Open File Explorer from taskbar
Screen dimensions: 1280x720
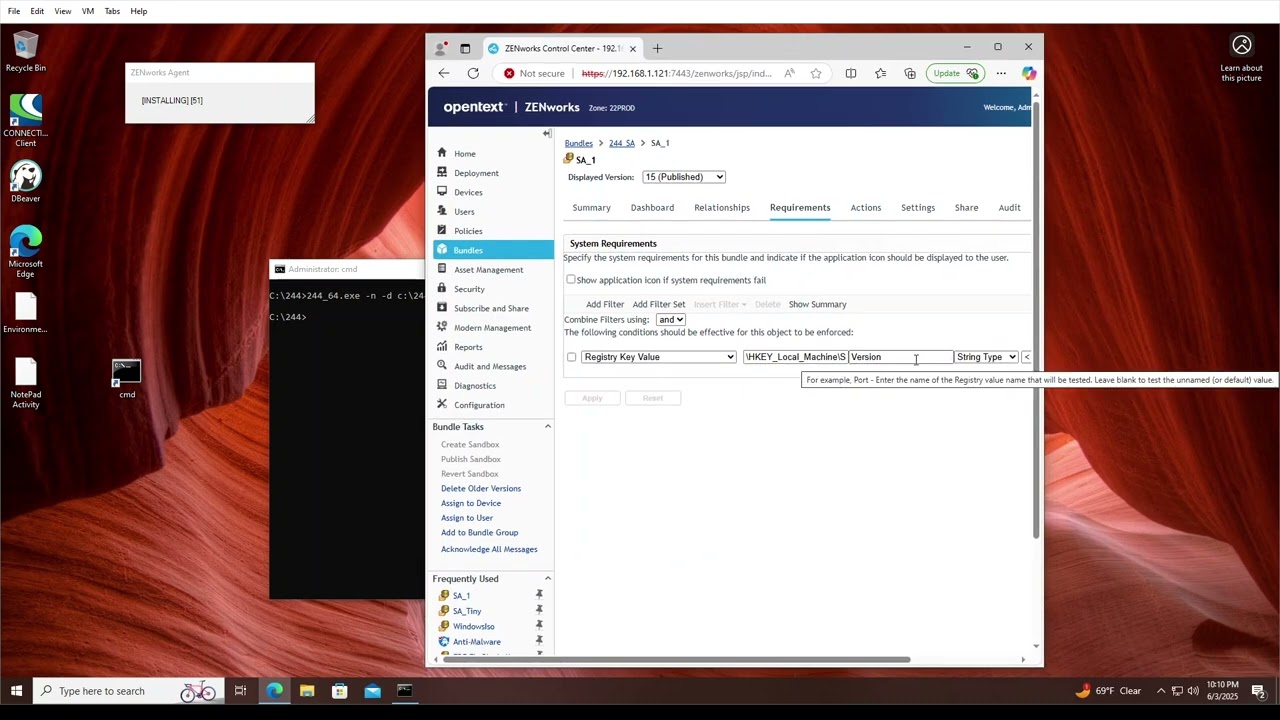coord(307,691)
